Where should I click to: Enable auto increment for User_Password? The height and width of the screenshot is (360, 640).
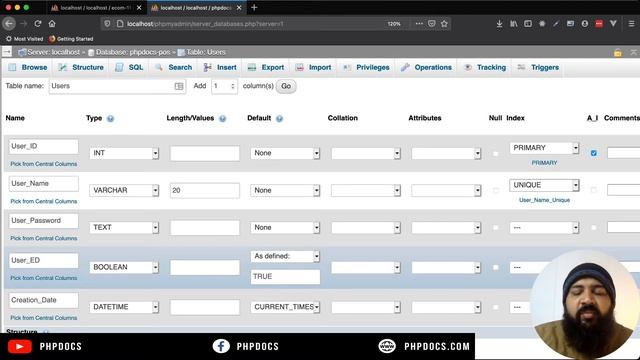(593, 227)
